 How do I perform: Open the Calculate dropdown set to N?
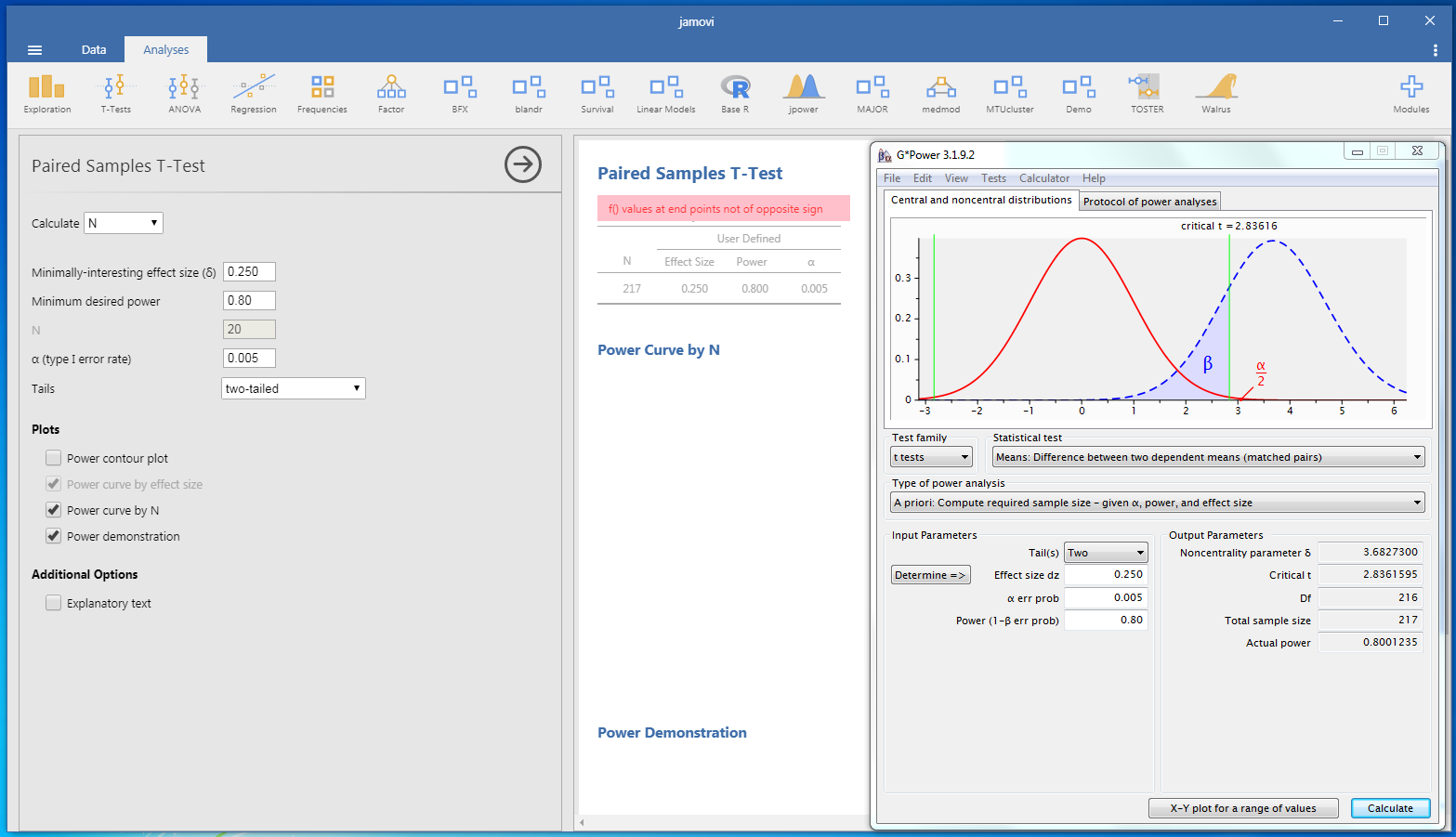pos(124,223)
